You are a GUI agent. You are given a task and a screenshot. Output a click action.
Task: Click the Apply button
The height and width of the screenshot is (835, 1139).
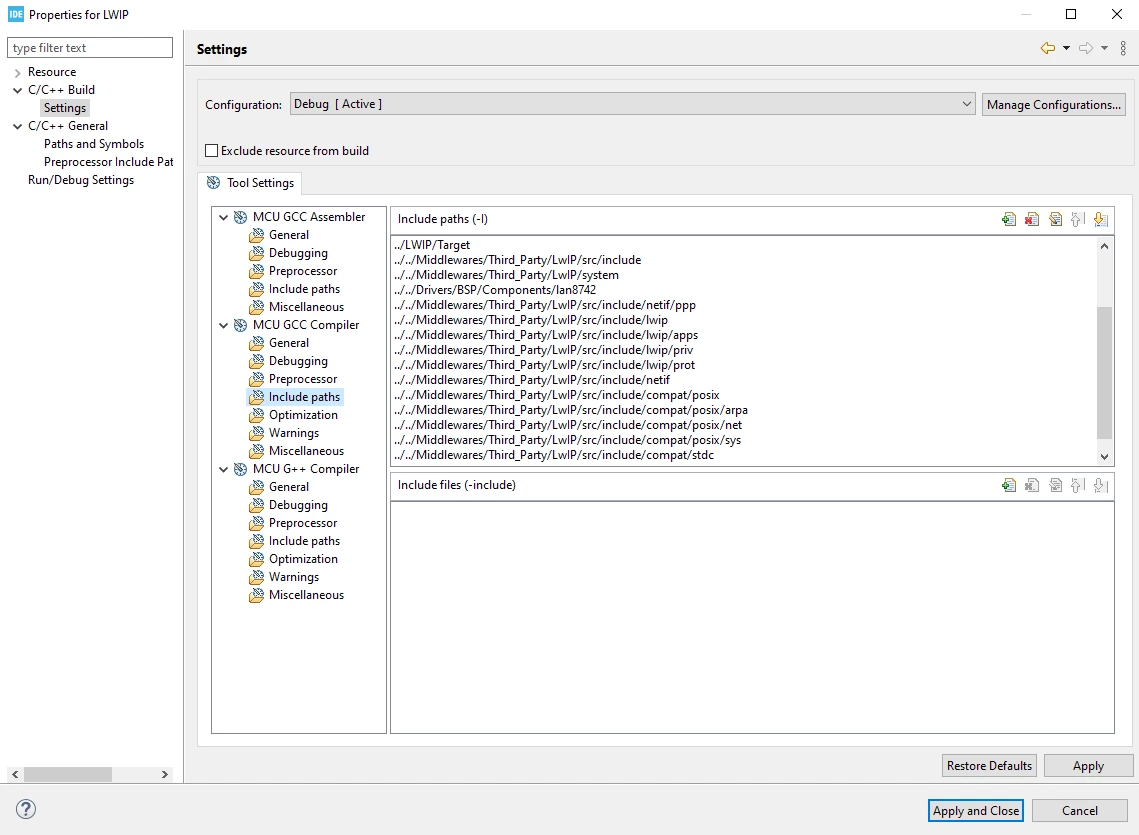(x=1088, y=765)
